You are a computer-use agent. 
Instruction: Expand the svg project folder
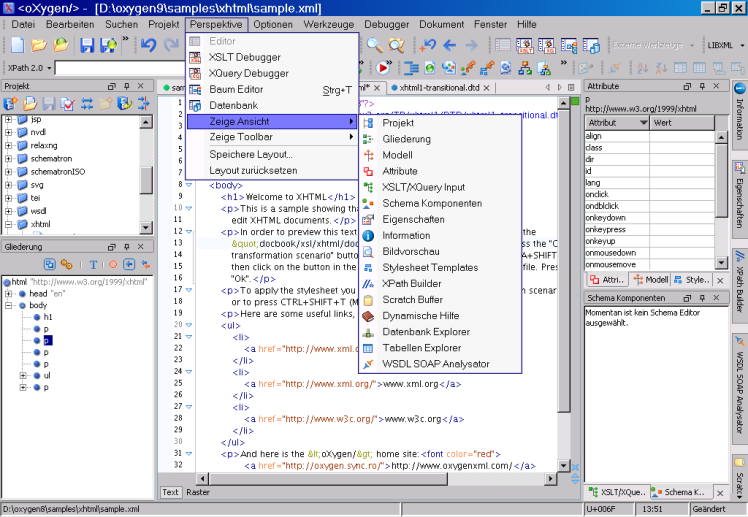(x=8, y=185)
